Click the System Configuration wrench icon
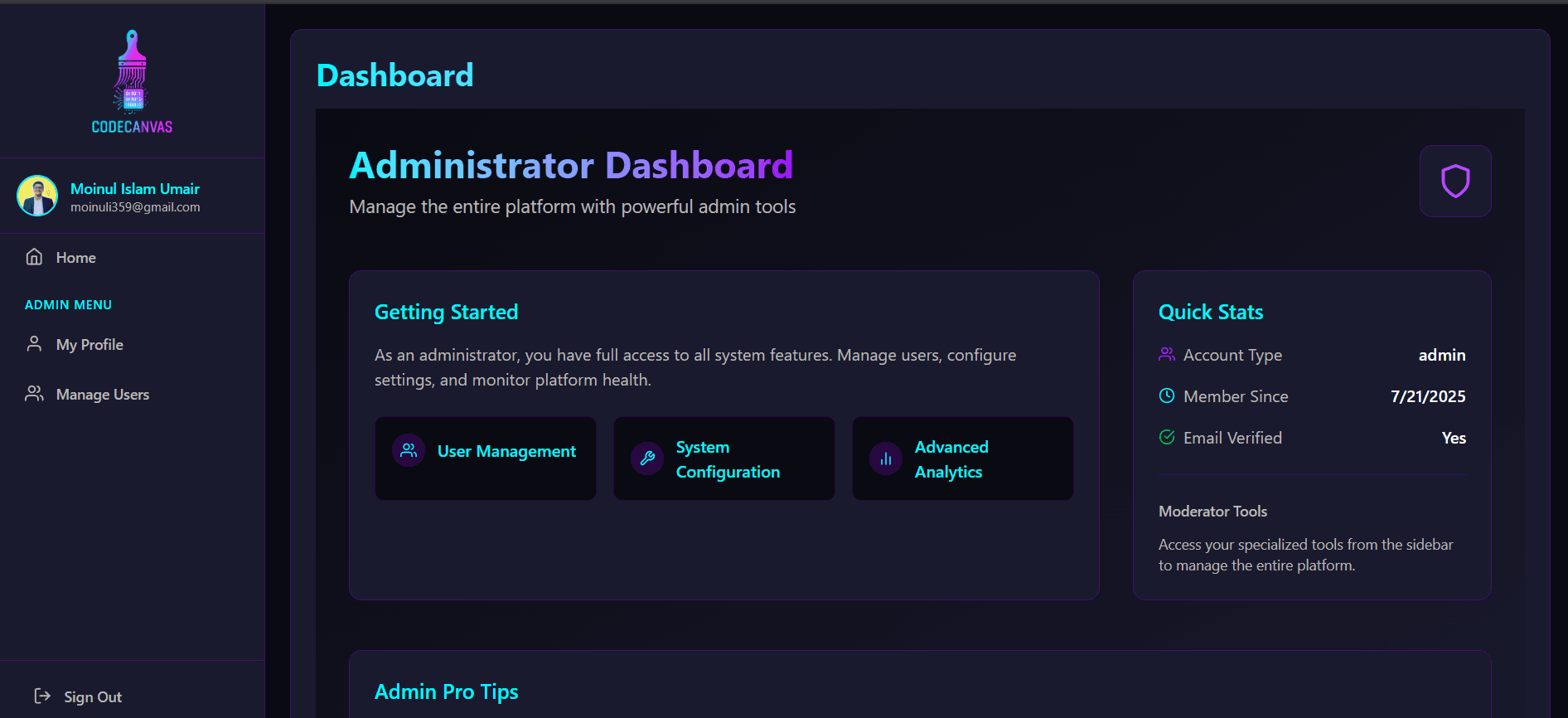This screenshot has width=1568, height=718. point(647,458)
